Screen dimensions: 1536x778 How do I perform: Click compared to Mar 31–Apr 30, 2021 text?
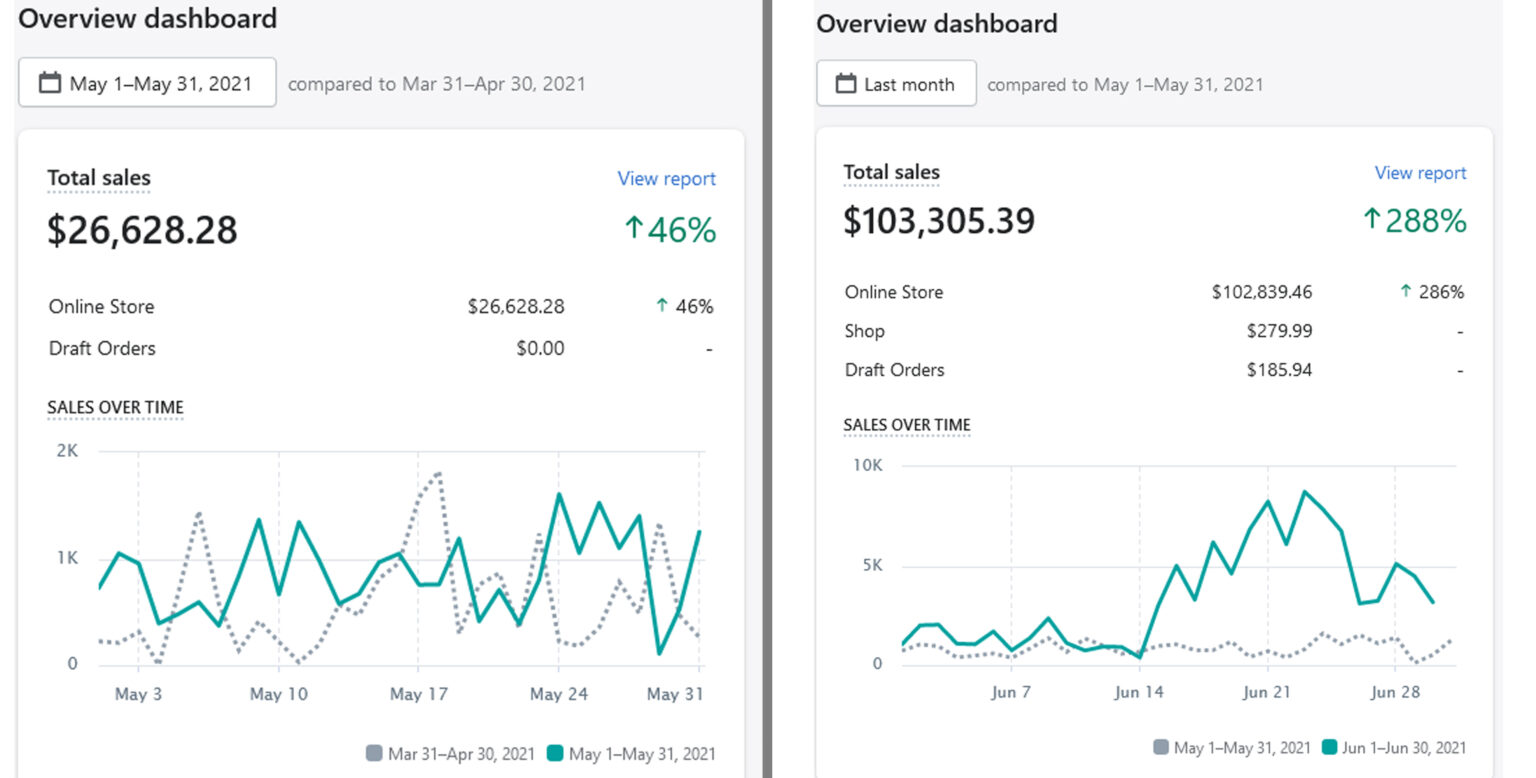[x=437, y=84]
